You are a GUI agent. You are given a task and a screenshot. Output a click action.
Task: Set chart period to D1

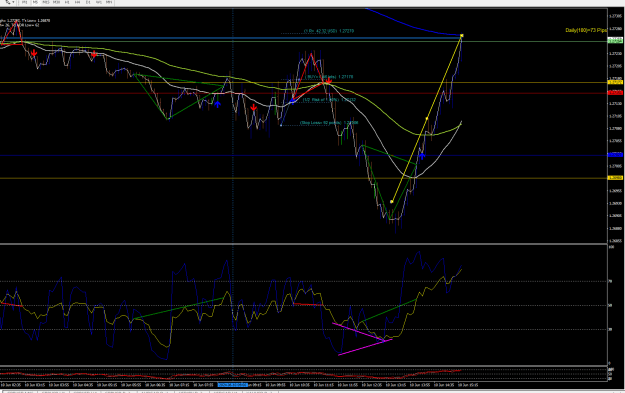pos(88,2)
